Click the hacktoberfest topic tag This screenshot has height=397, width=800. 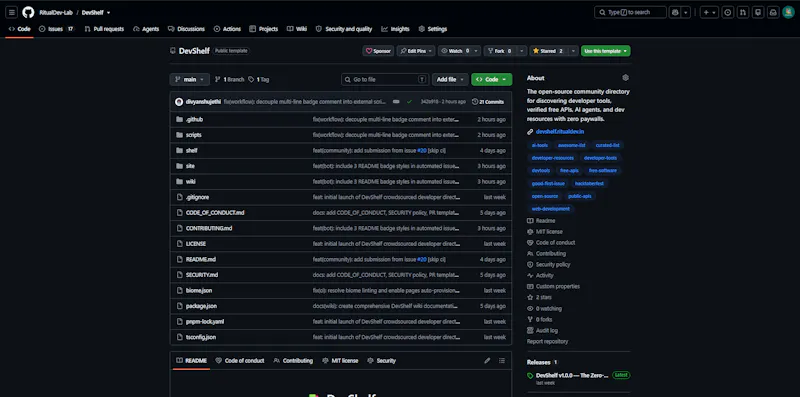[589, 183]
